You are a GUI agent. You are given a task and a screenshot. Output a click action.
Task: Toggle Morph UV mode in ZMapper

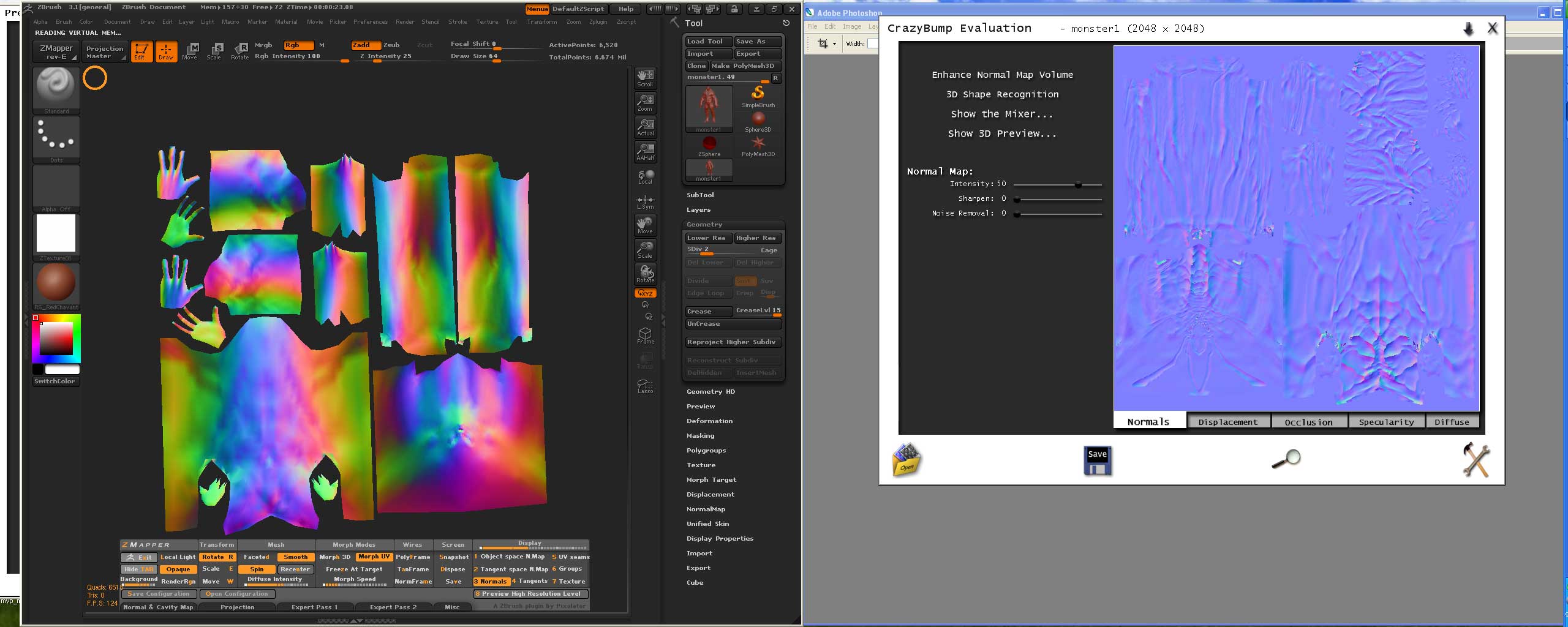click(x=374, y=557)
